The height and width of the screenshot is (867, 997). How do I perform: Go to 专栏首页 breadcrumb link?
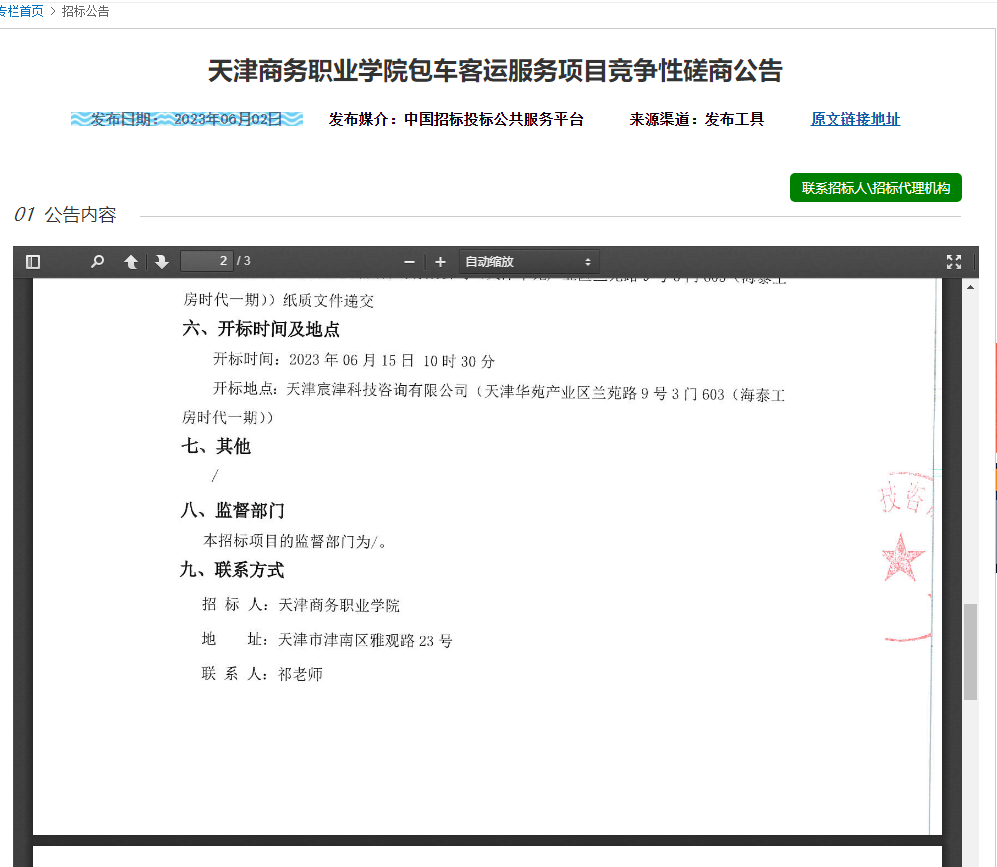coord(22,11)
